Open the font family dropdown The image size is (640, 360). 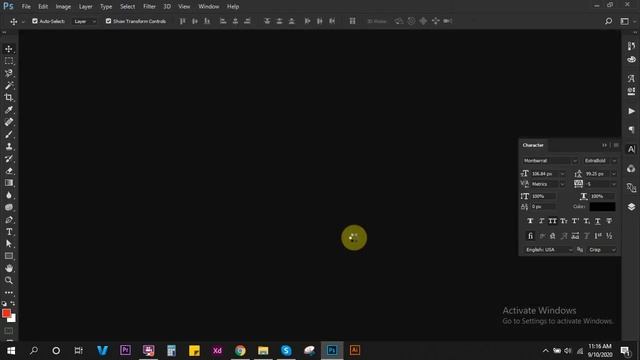(x=575, y=161)
